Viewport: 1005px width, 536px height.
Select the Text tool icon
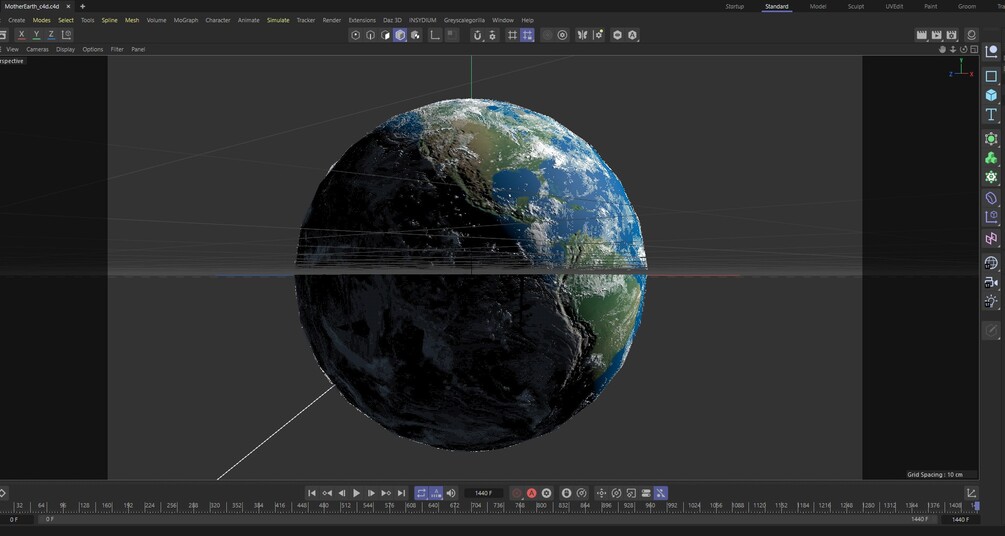991,115
